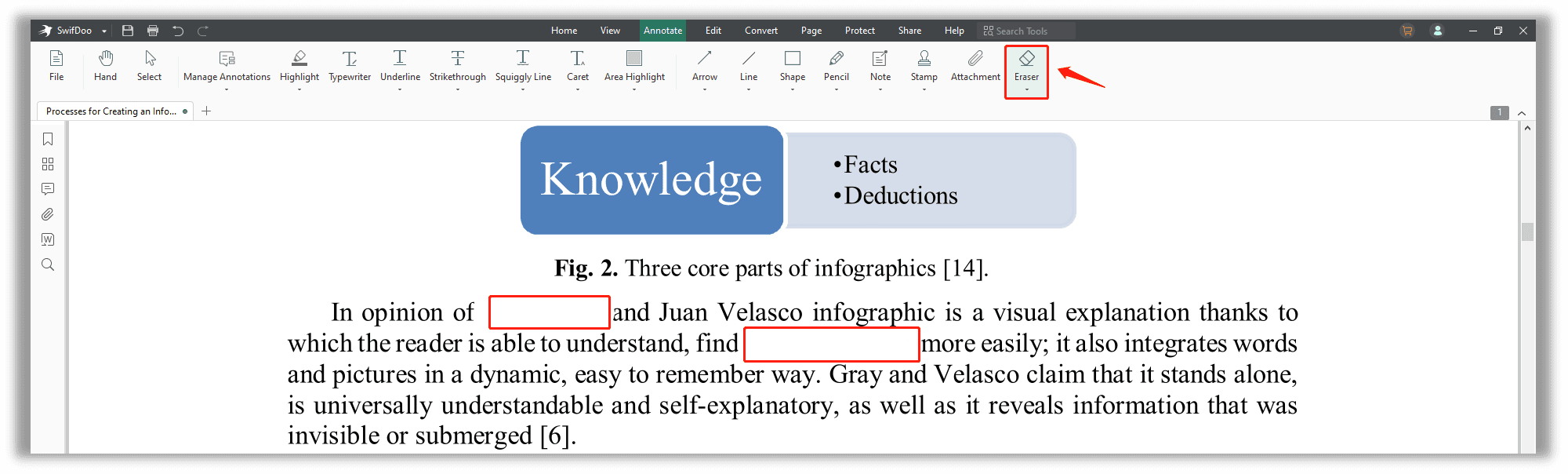Open the bookmarks panel in sidebar
This screenshot has width=1568, height=474.
click(48, 139)
